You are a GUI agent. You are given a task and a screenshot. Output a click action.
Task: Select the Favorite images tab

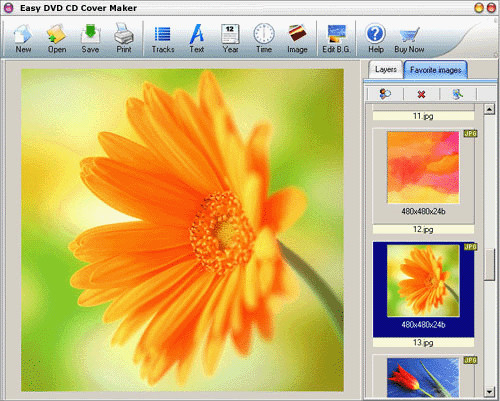pos(435,70)
